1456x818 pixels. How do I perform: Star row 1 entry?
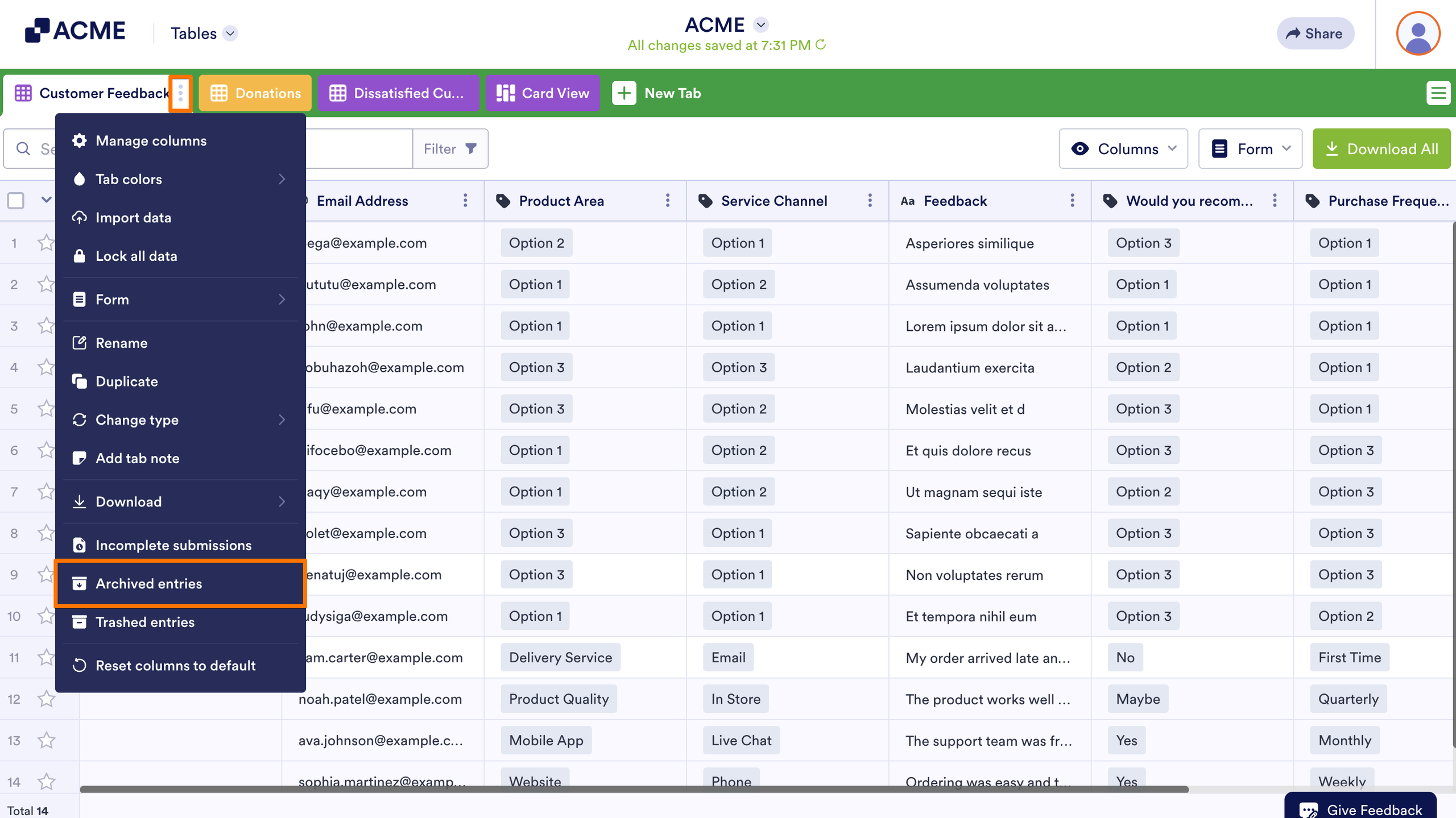point(46,243)
